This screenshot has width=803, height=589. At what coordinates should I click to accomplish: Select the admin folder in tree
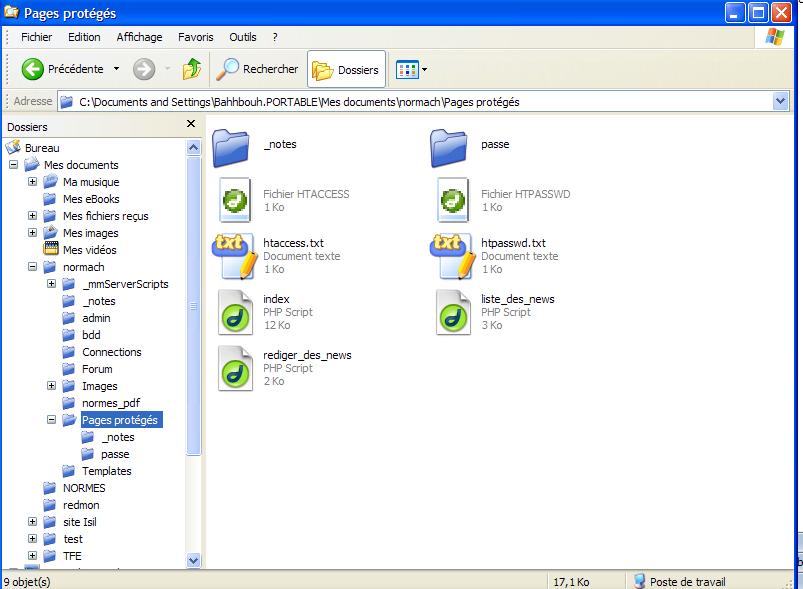click(96, 318)
